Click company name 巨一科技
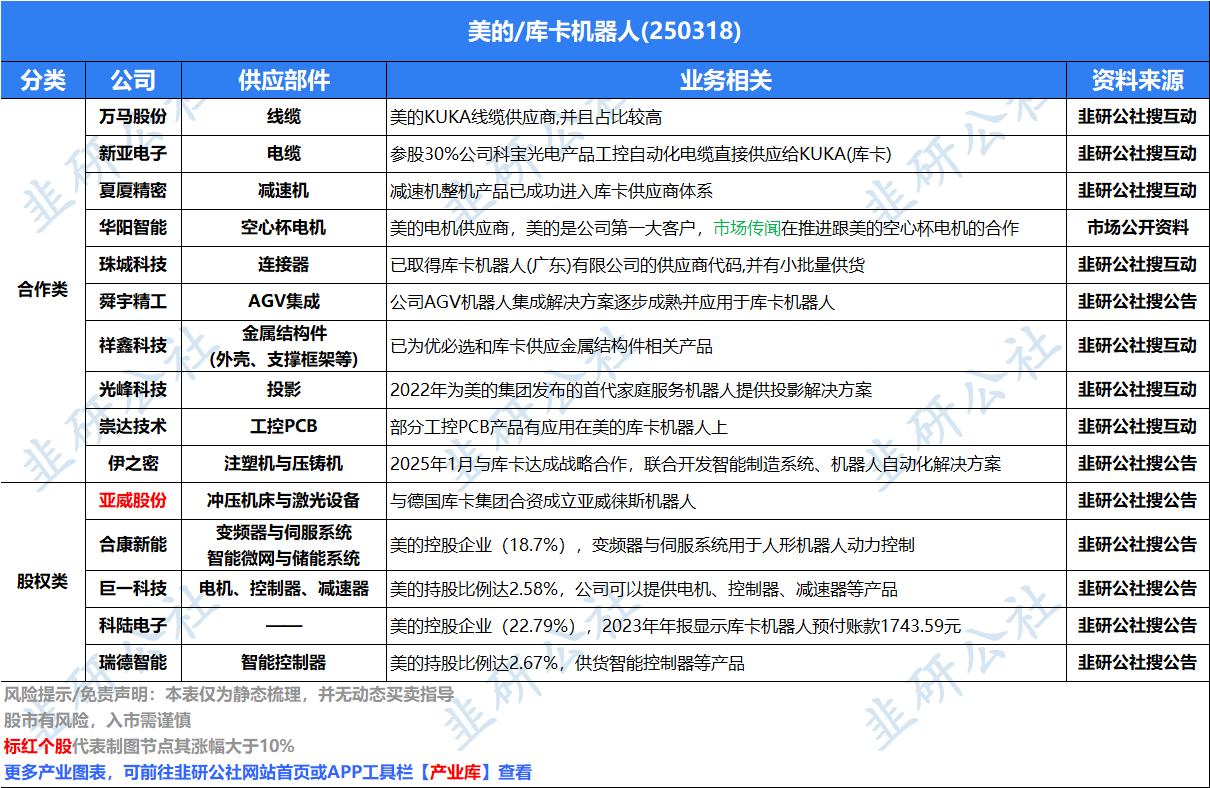 coord(133,588)
